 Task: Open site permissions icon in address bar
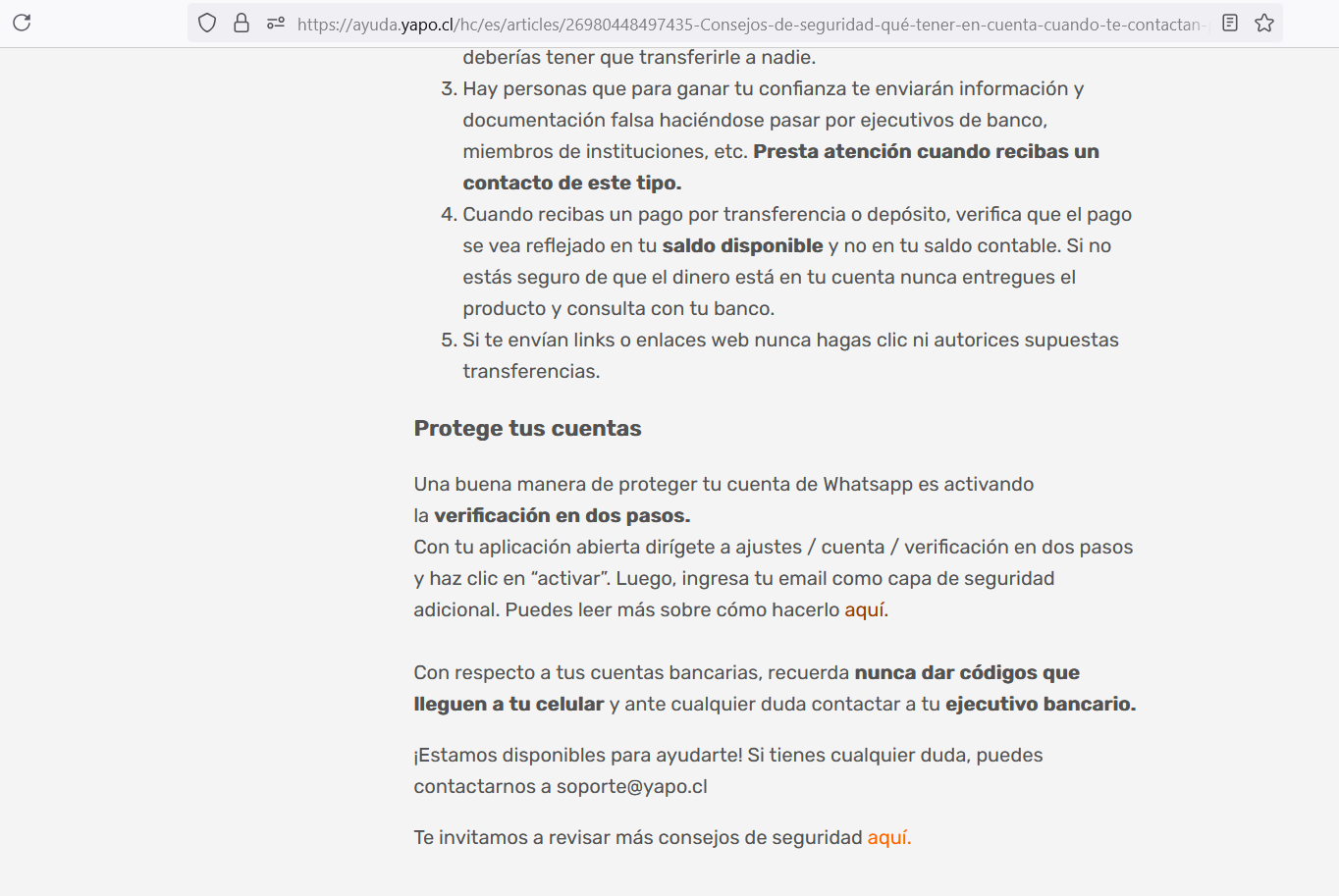(x=276, y=23)
